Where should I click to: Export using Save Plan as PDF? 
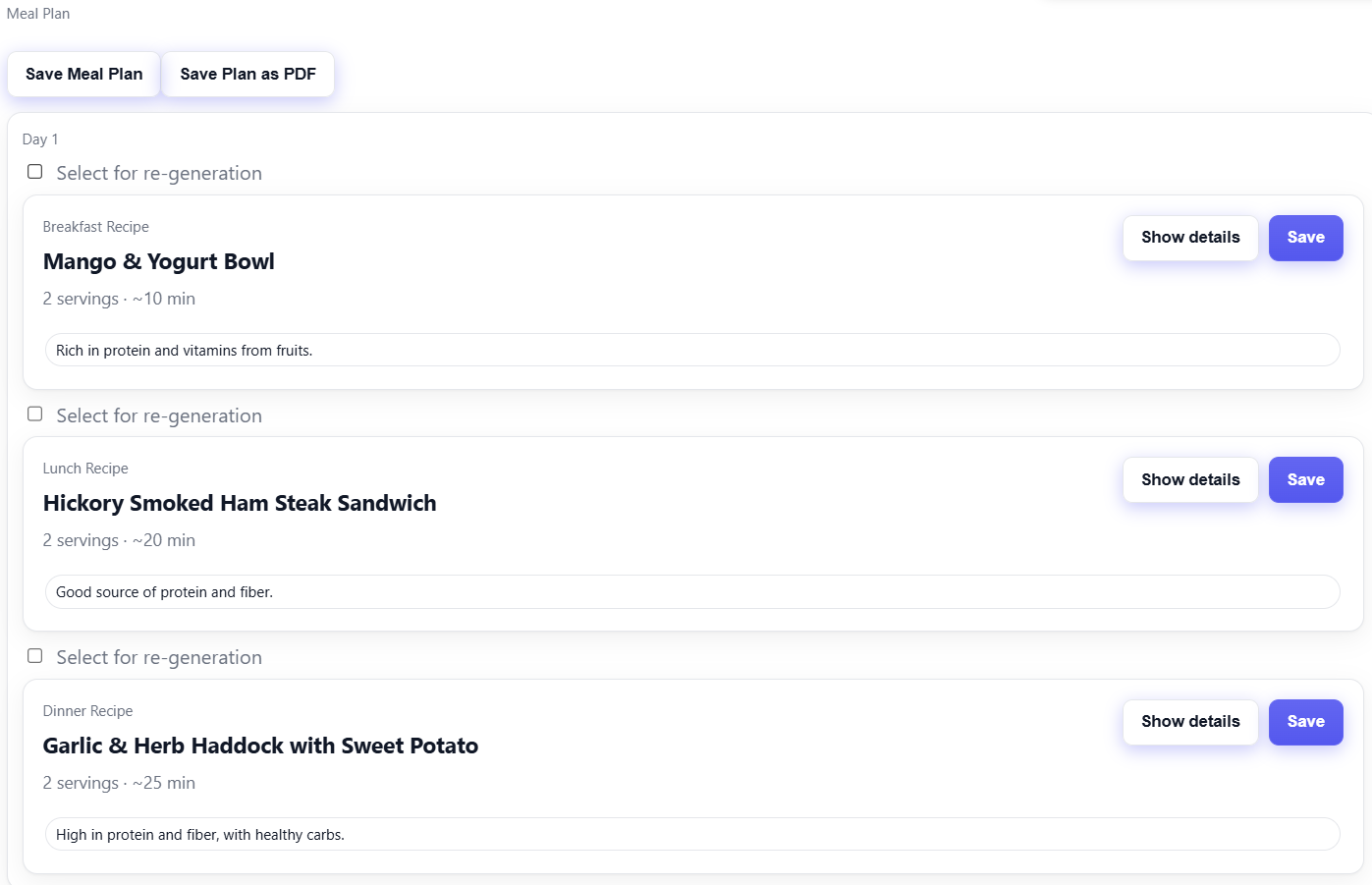tap(247, 75)
